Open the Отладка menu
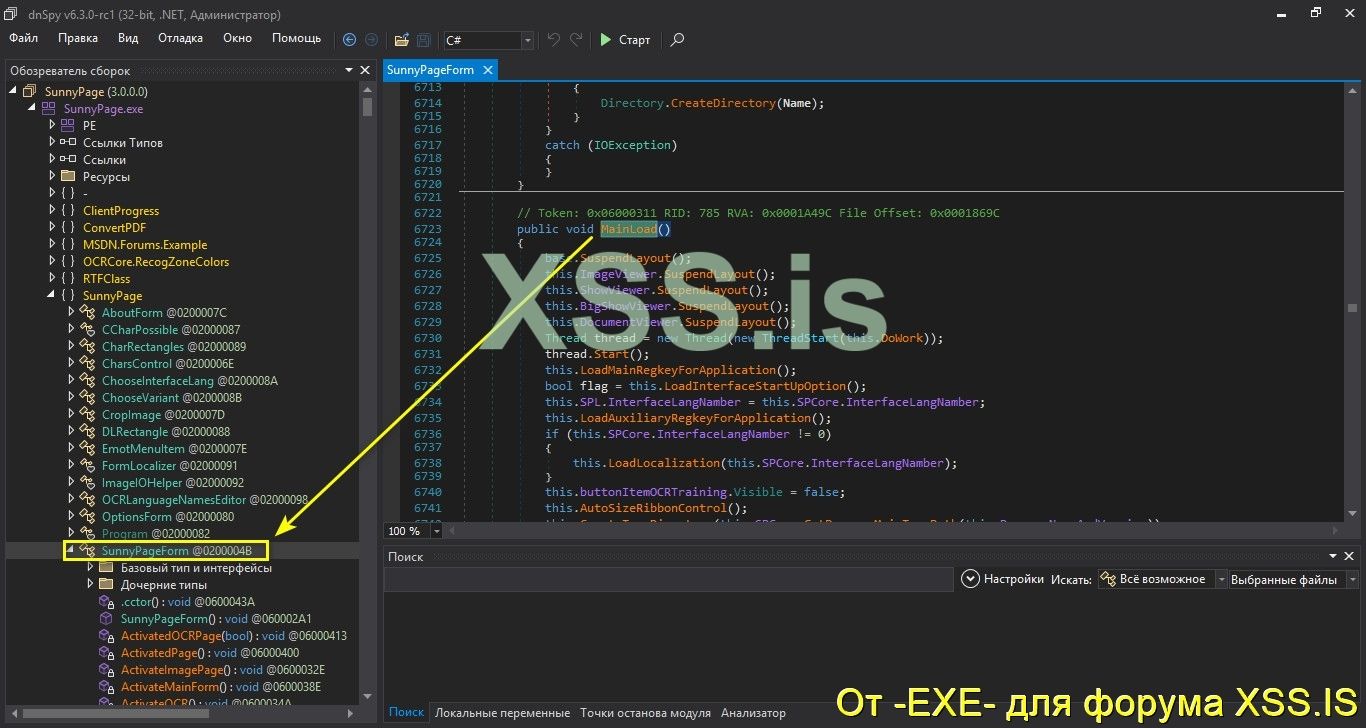The height and width of the screenshot is (728, 1366). click(179, 38)
